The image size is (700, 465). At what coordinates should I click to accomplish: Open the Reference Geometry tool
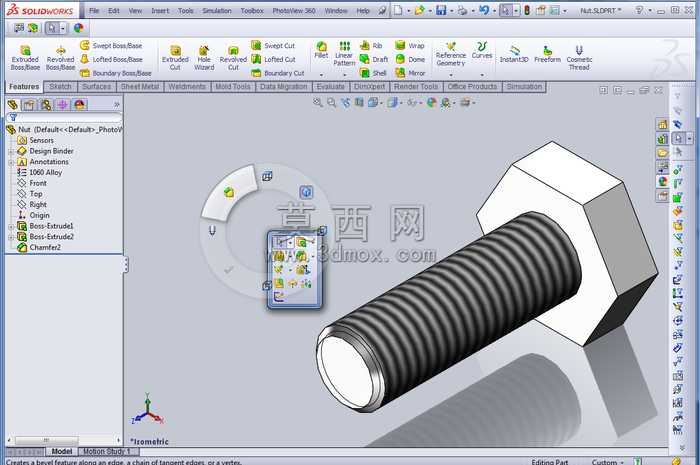tap(450, 54)
